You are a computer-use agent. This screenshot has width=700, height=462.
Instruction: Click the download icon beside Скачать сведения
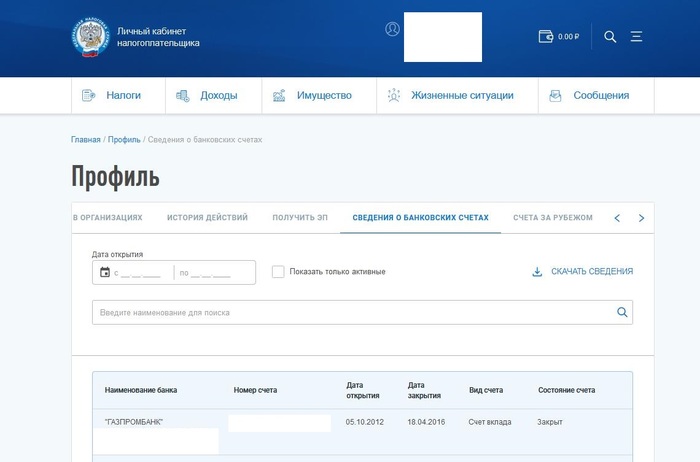click(x=537, y=272)
